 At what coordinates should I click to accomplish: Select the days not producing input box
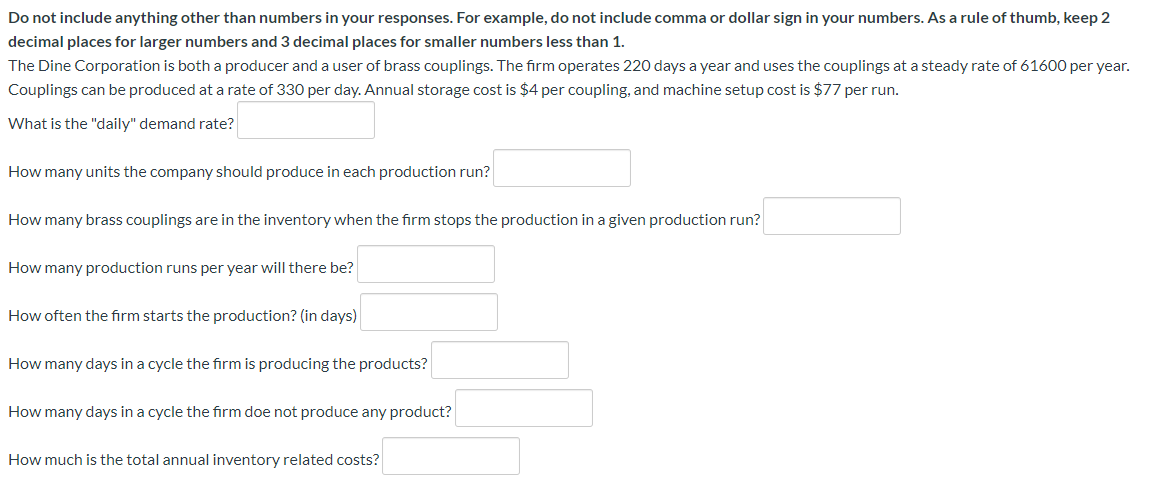click(524, 408)
